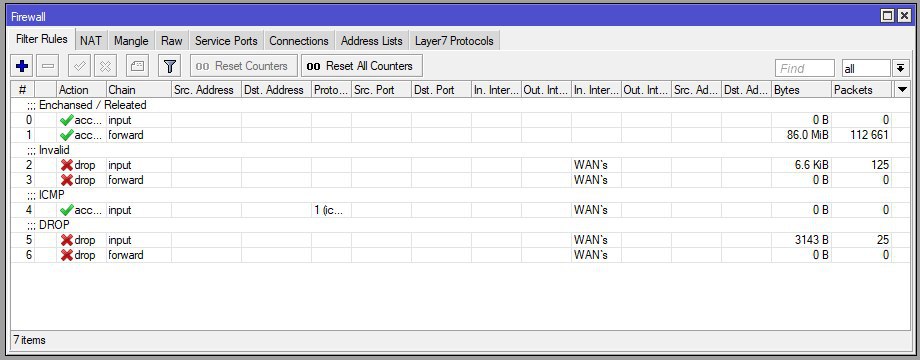Click the '1 (ic...' protocol cell

click(331, 210)
